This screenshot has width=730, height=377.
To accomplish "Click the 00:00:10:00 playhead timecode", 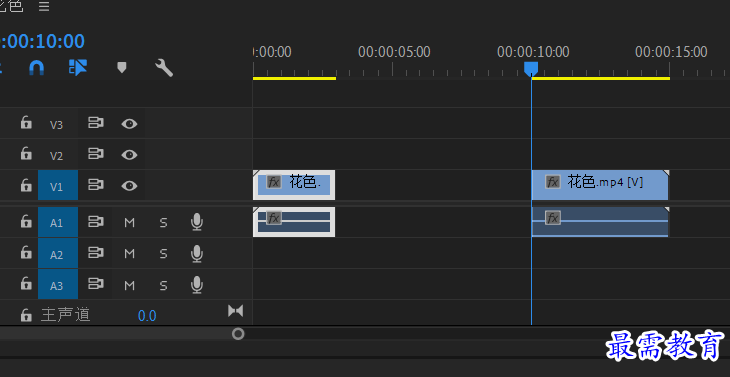I will (x=42, y=41).
